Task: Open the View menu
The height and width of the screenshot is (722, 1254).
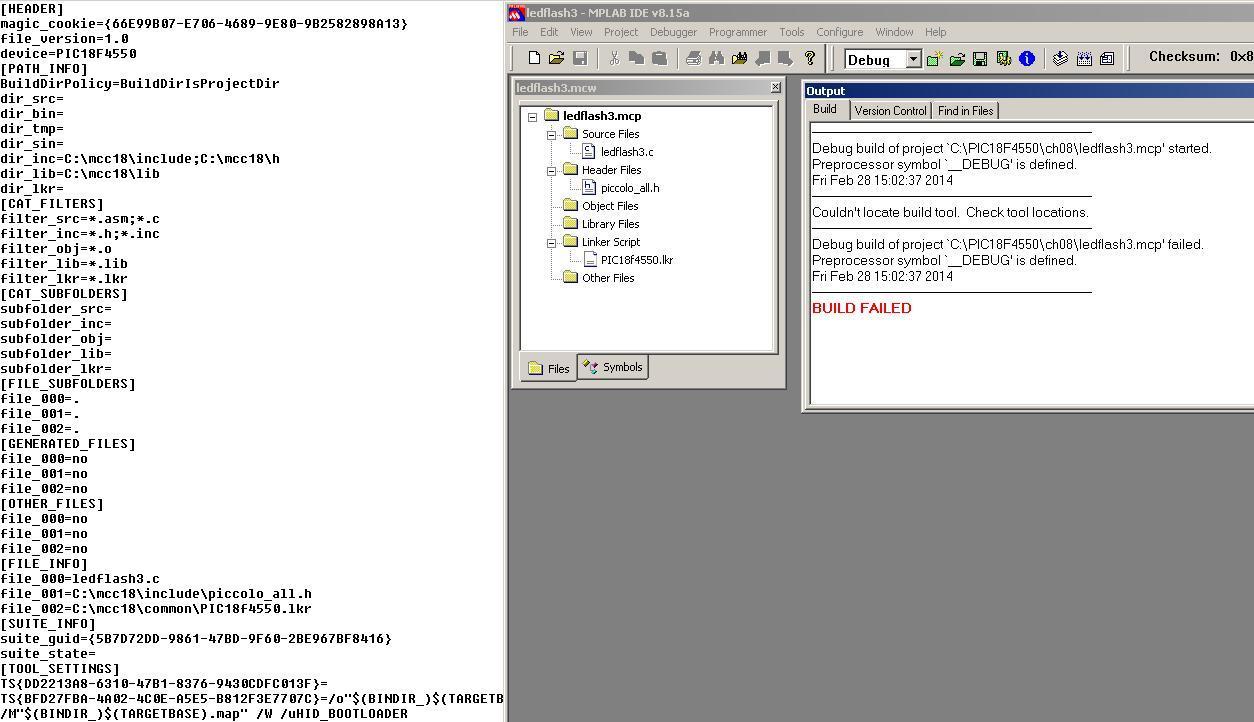Action: point(581,32)
